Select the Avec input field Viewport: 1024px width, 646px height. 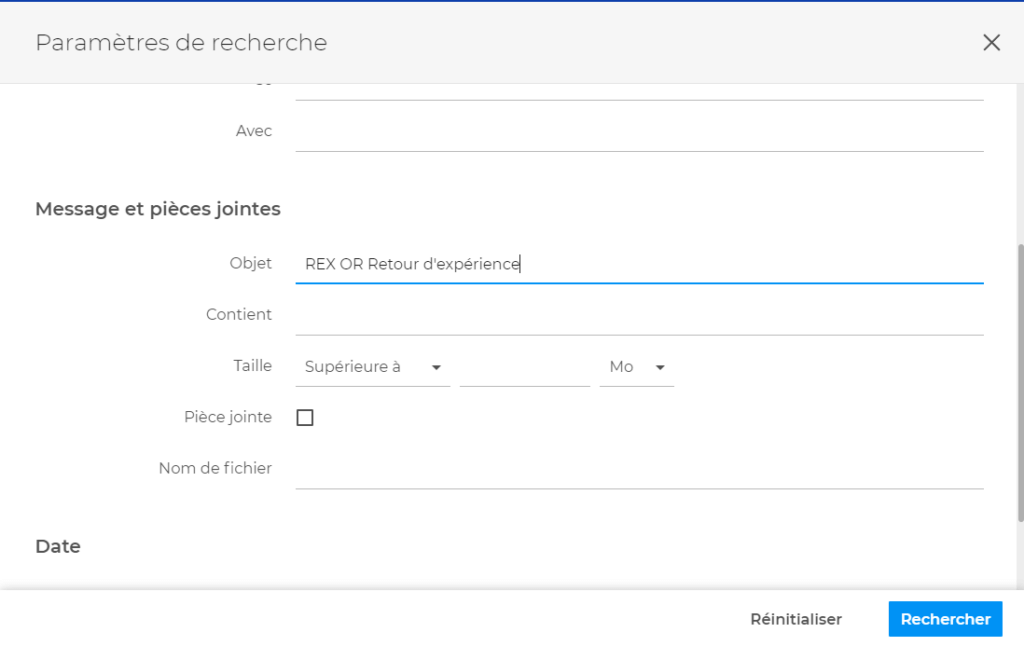click(640, 132)
